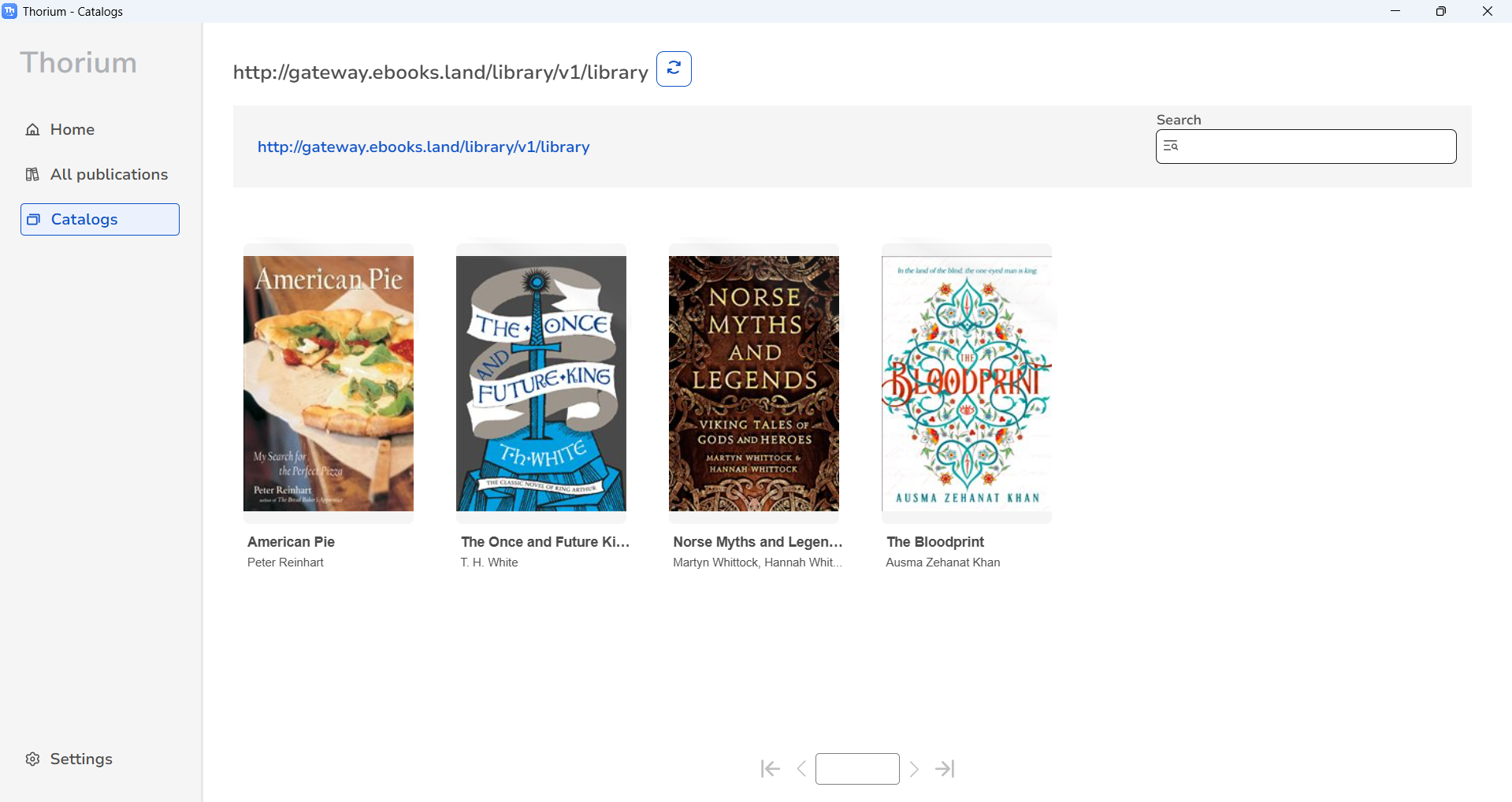The height and width of the screenshot is (802, 1512).
Task: Click the author text 'Ausma Zehanat Khan'
Action: click(943, 563)
